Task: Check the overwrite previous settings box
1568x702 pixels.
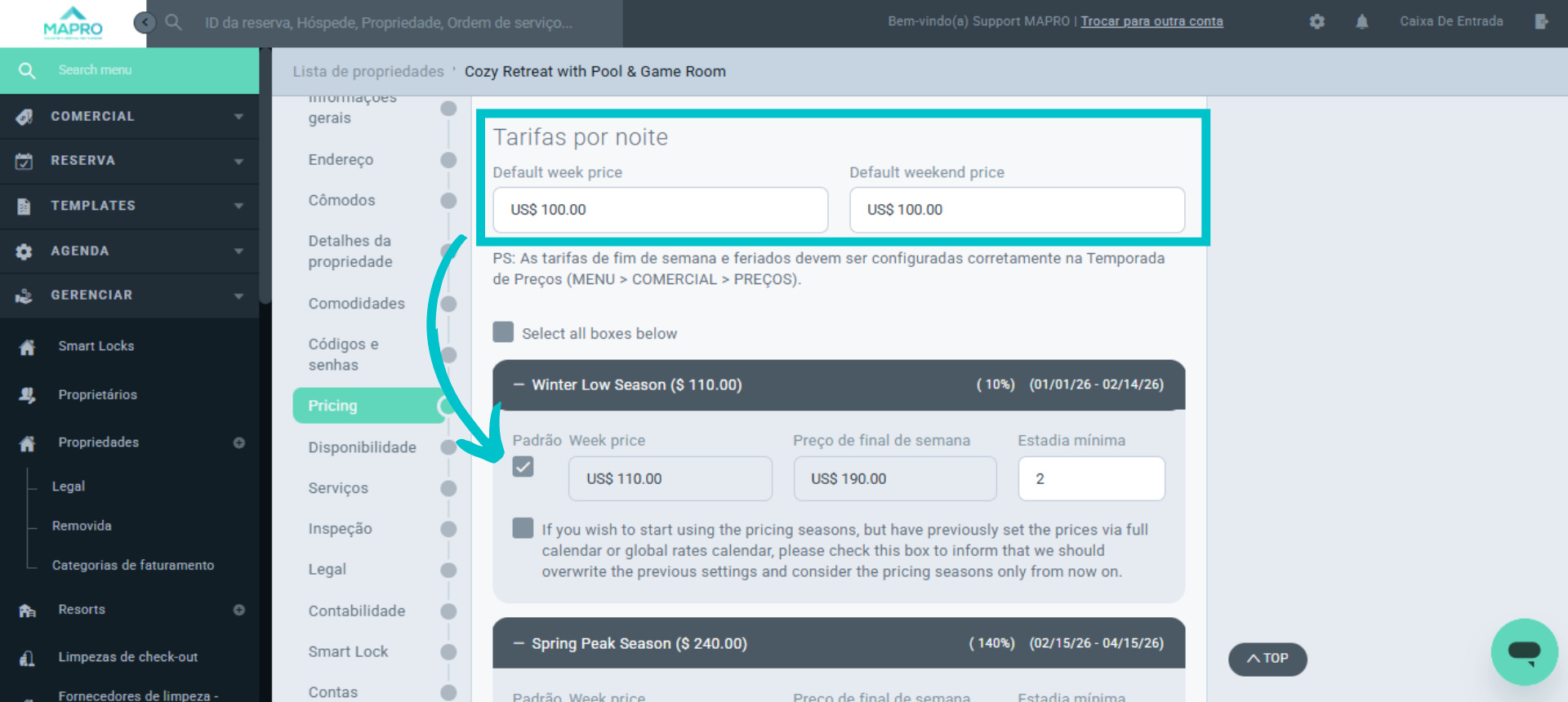Action: pyautogui.click(x=523, y=528)
